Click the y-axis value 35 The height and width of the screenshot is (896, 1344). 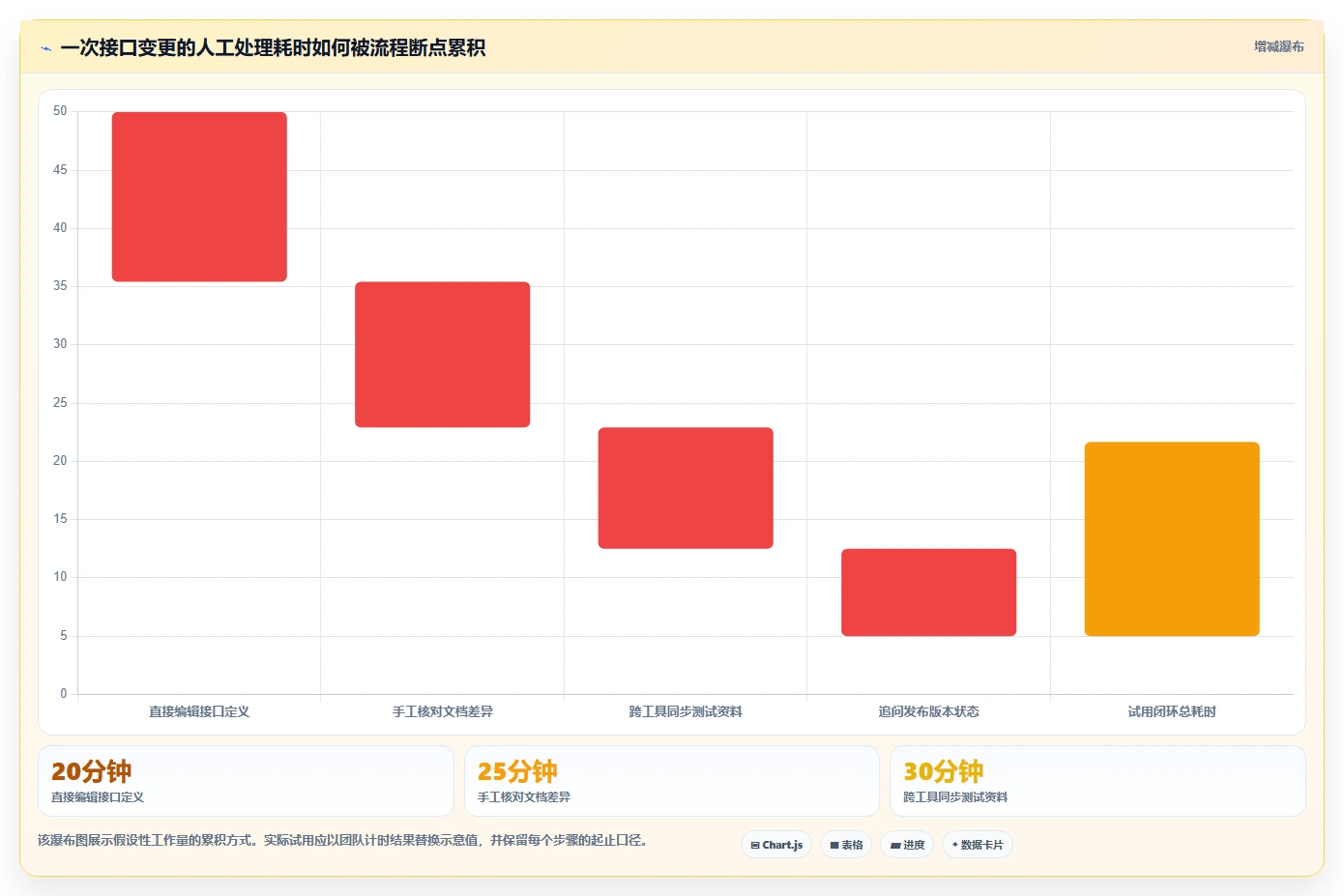pyautogui.click(x=60, y=286)
